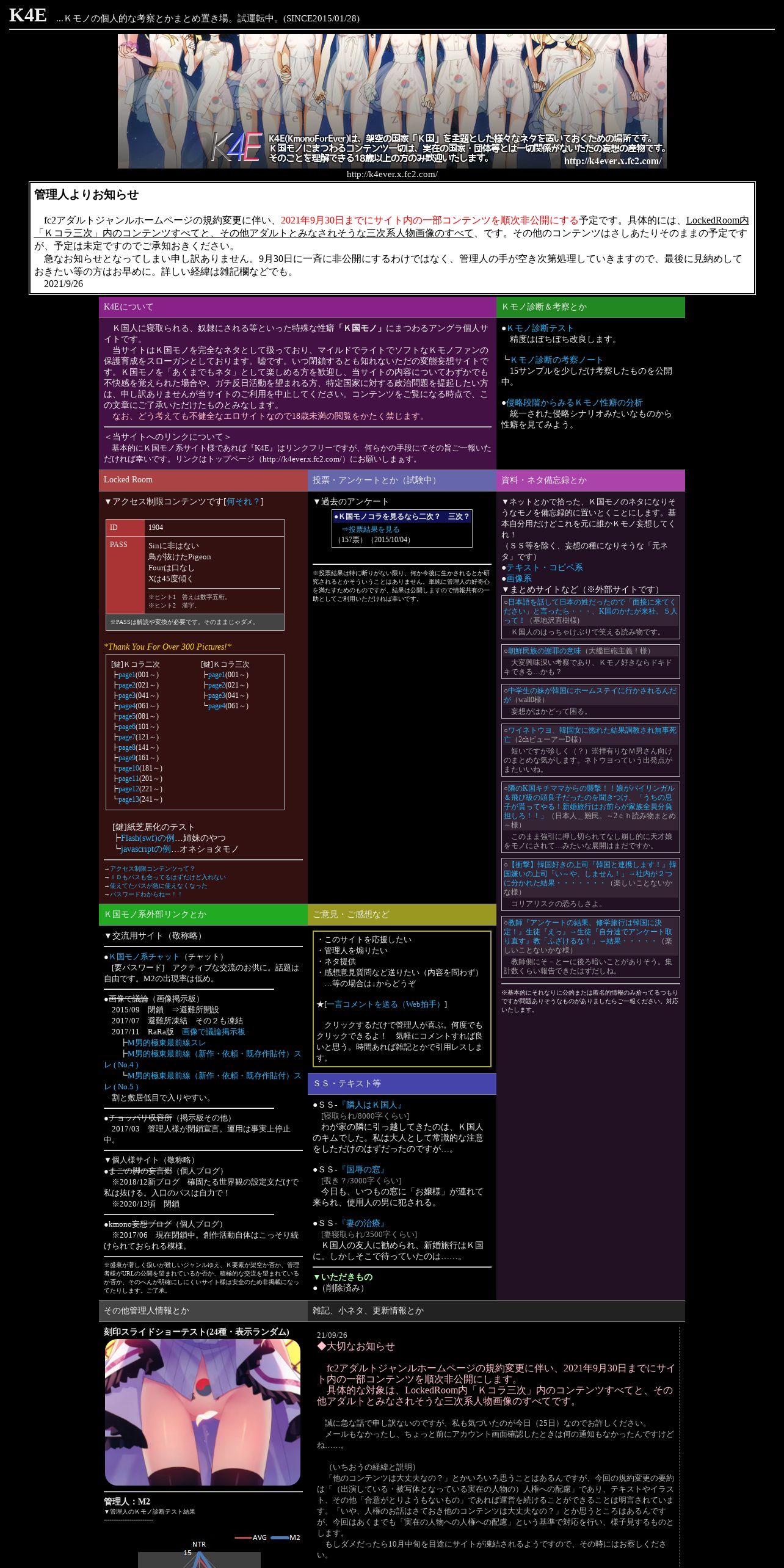This screenshot has width=784, height=1568.
Task: Click the 何それ？ link in Locked Room
Action: (x=243, y=501)
